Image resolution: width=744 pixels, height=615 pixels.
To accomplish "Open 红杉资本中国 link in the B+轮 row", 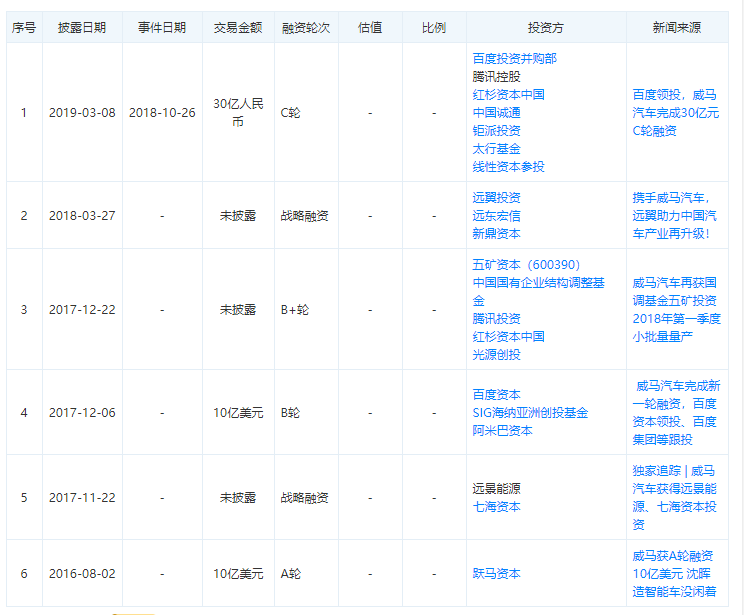I will (508, 336).
